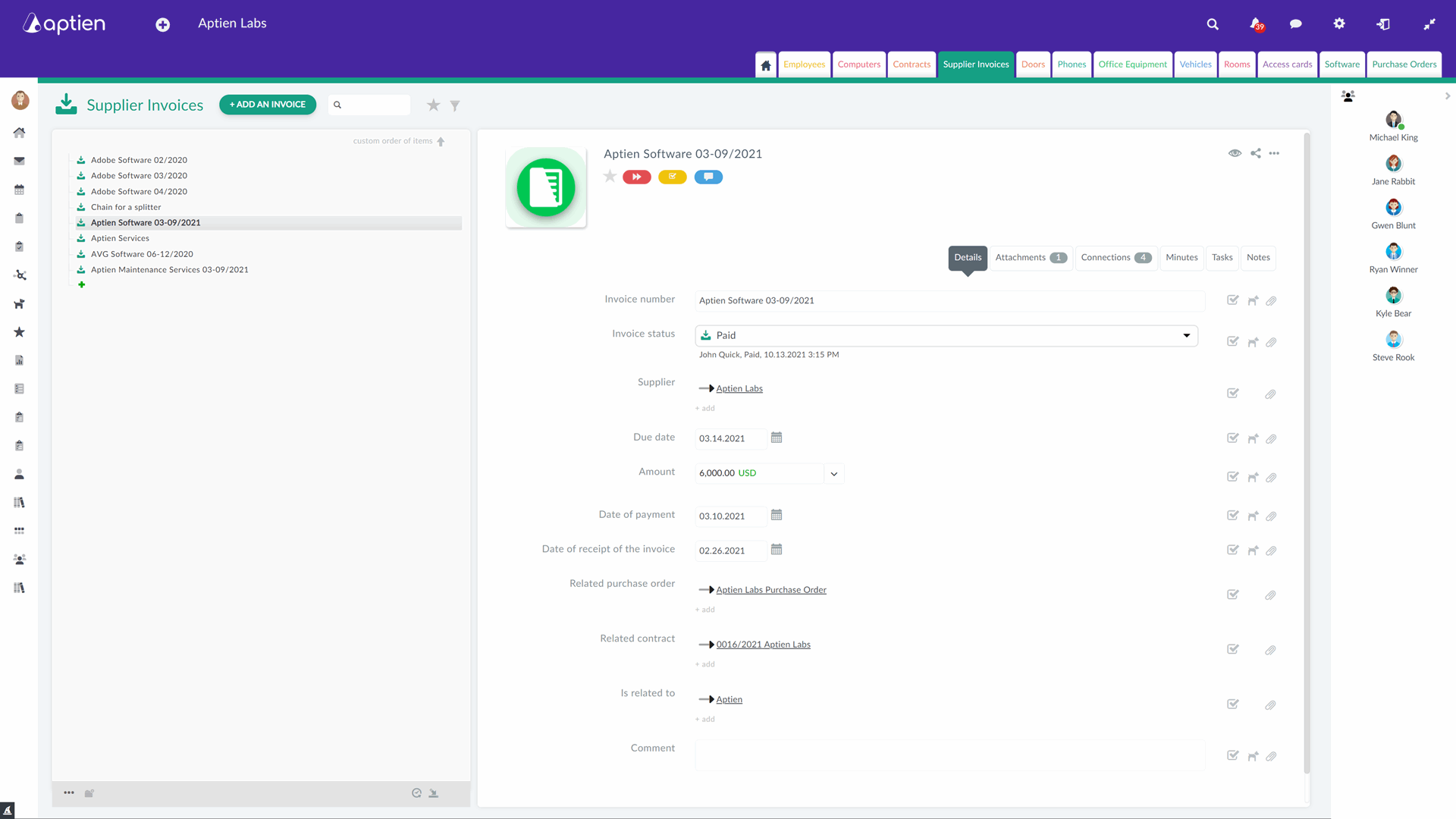Open the three-dots menu beside the invoice title
The width and height of the screenshot is (1456, 819).
pyautogui.click(x=1274, y=153)
